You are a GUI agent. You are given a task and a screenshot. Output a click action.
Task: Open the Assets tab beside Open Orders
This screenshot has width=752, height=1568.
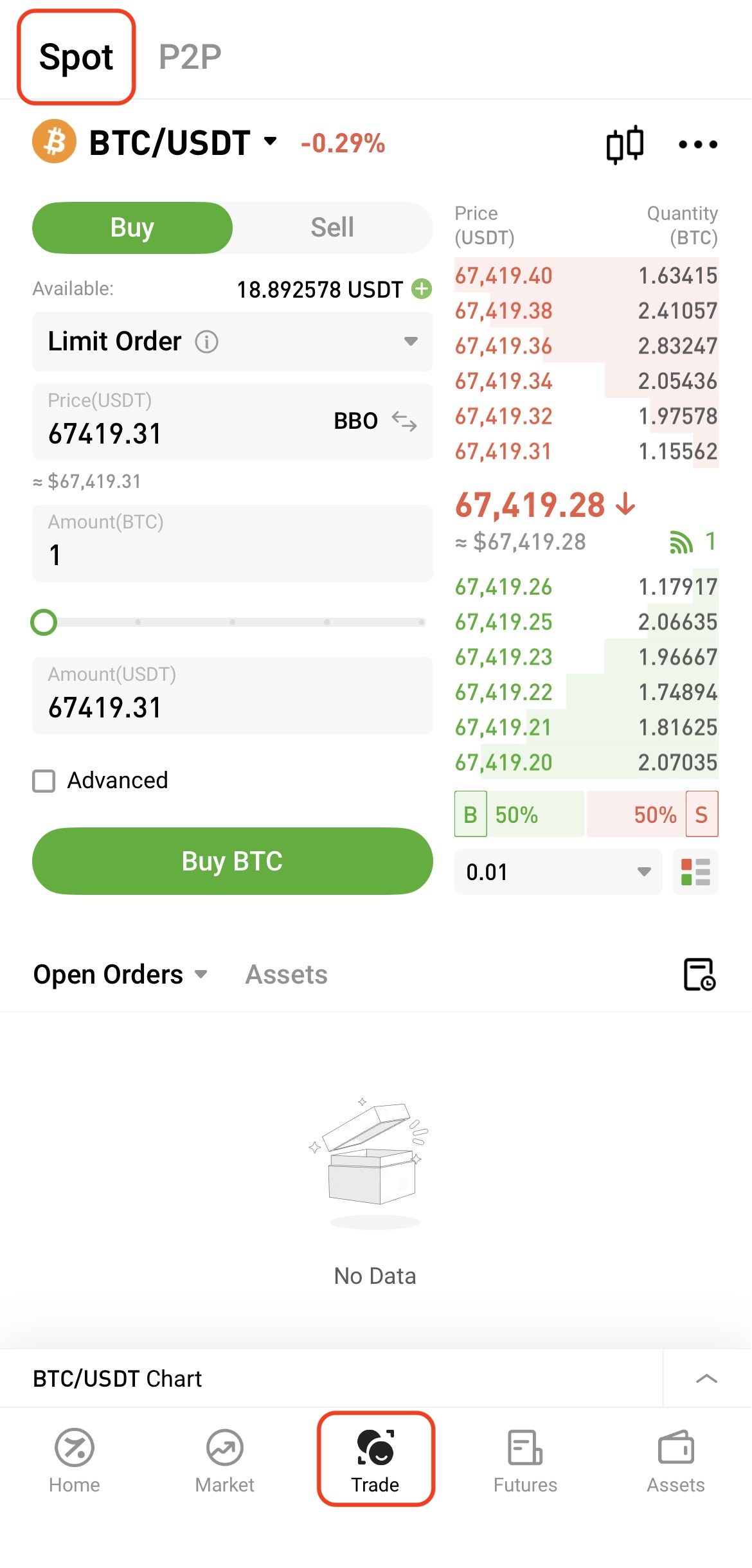tap(287, 975)
